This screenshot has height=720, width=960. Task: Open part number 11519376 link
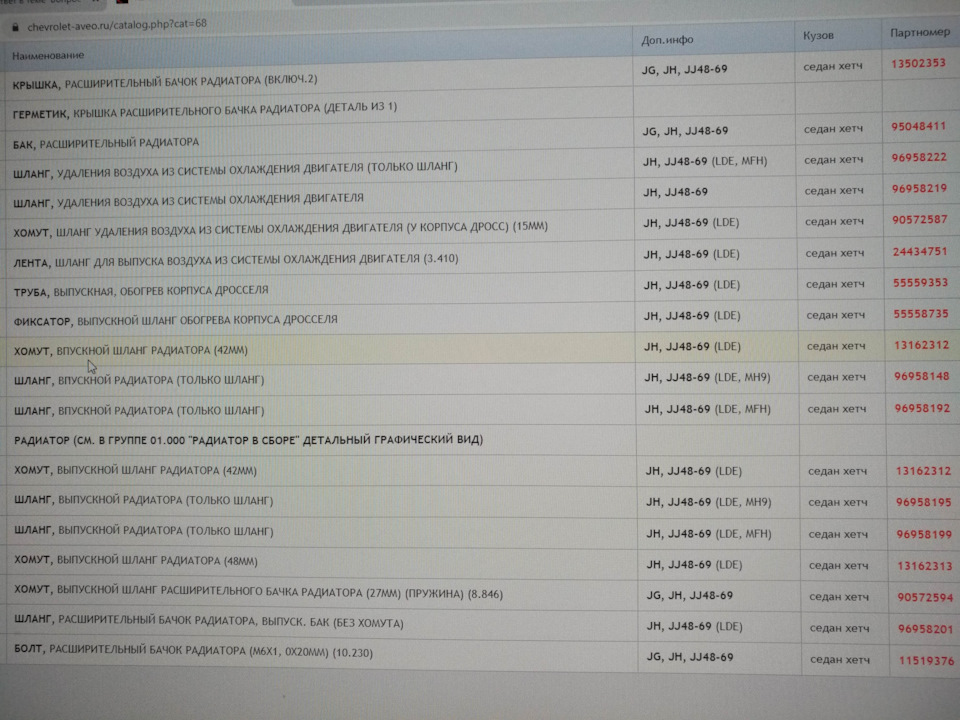pos(926,661)
